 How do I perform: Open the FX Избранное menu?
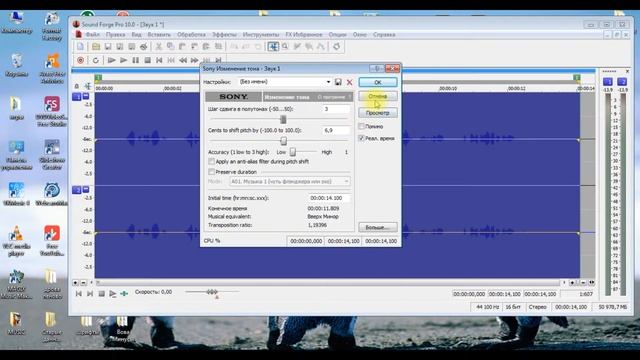pos(304,35)
